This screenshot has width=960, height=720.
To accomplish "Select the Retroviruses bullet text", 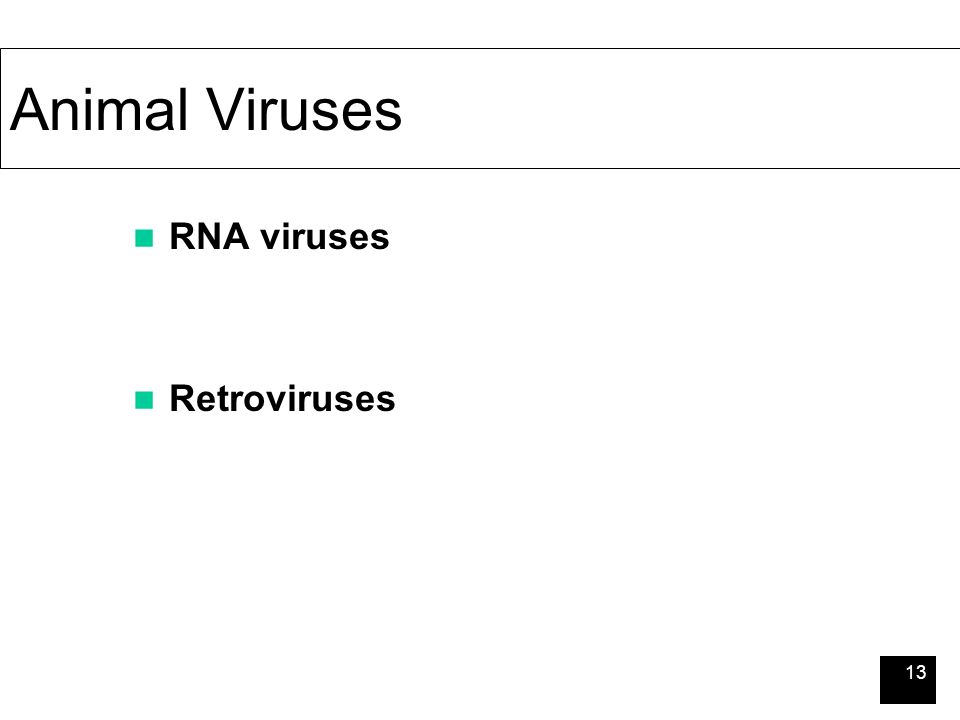I will point(282,399).
